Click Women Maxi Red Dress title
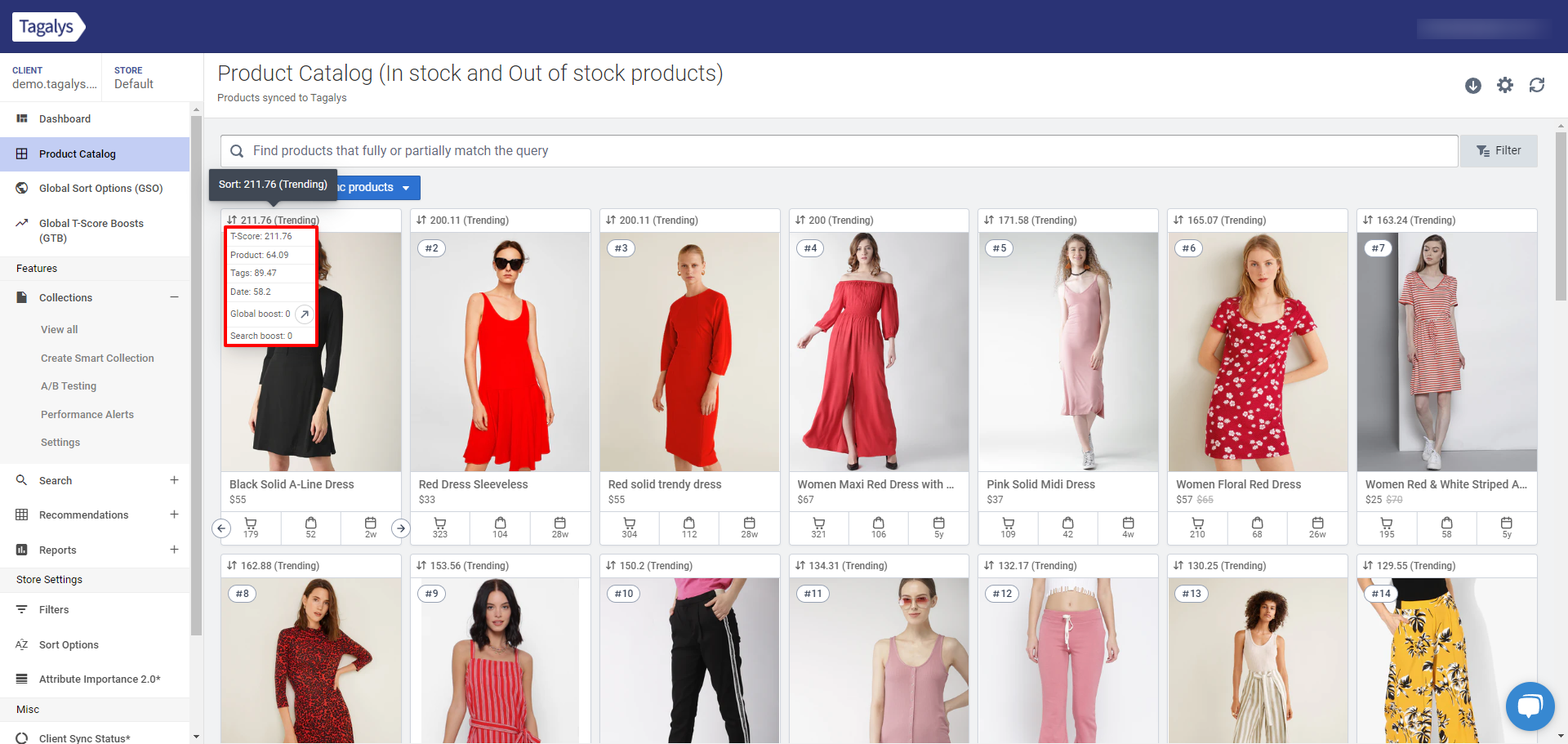1568x744 pixels. pyautogui.click(x=875, y=484)
